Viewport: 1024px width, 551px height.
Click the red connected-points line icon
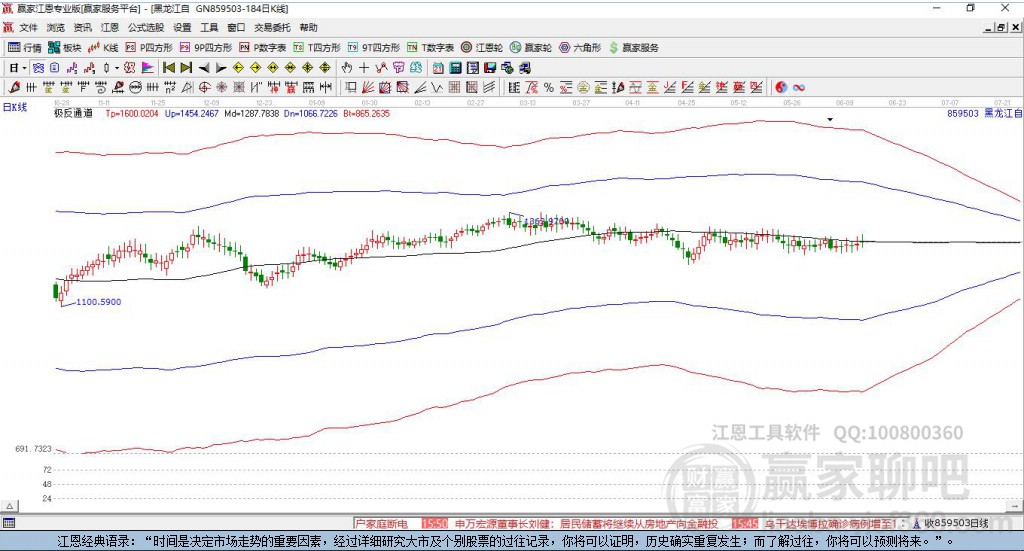(381, 68)
